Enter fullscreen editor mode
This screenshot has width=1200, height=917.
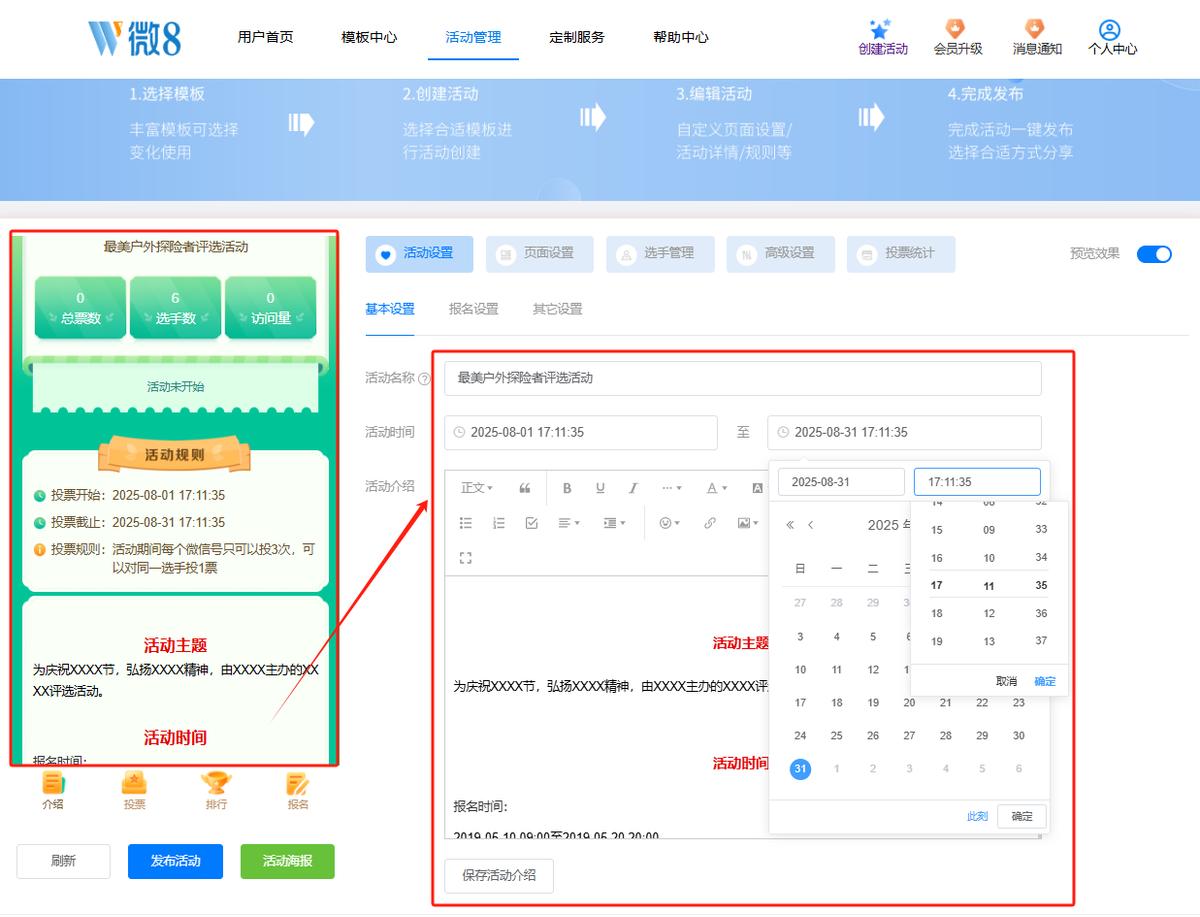click(x=465, y=557)
